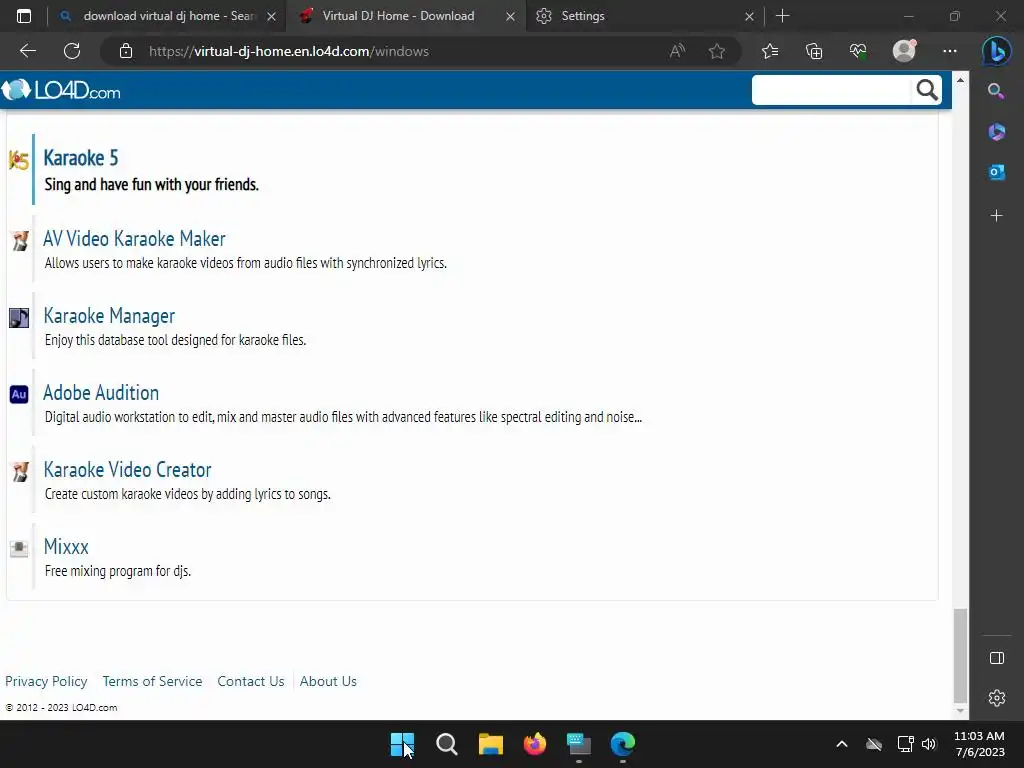This screenshot has width=1024, height=768.
Task: Open the Karaoke Video Creator link
Action: coord(127,470)
